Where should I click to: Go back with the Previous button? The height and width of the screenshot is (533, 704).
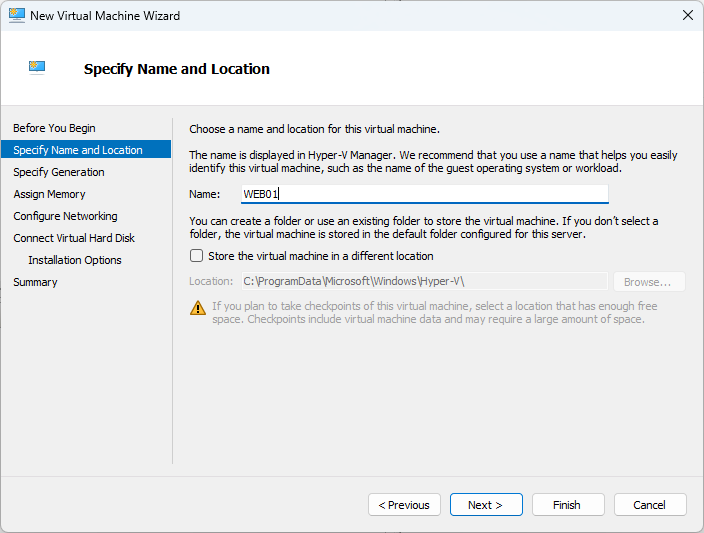click(x=404, y=505)
